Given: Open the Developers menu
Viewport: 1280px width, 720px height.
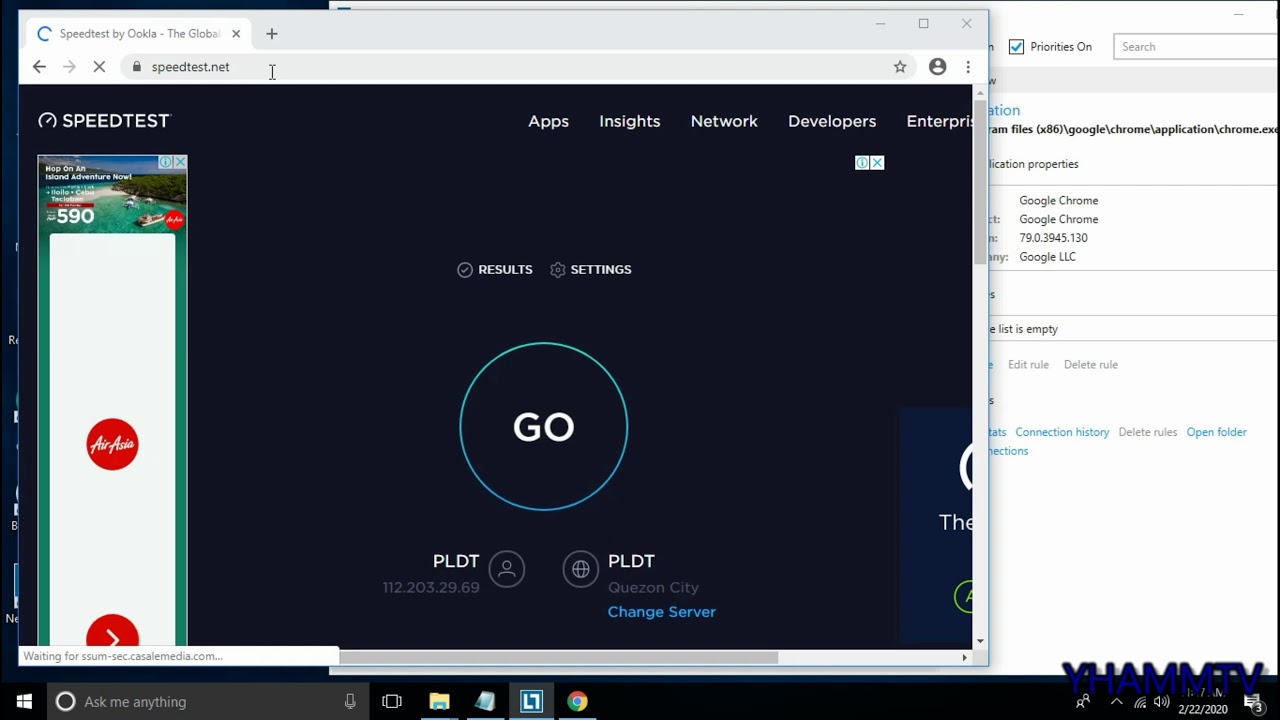Looking at the screenshot, I should [x=832, y=121].
